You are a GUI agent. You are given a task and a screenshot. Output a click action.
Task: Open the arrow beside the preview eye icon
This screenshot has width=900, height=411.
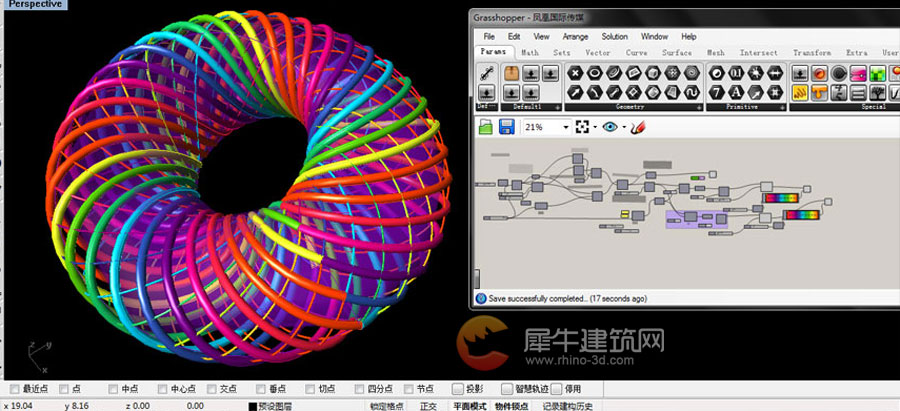[624, 127]
